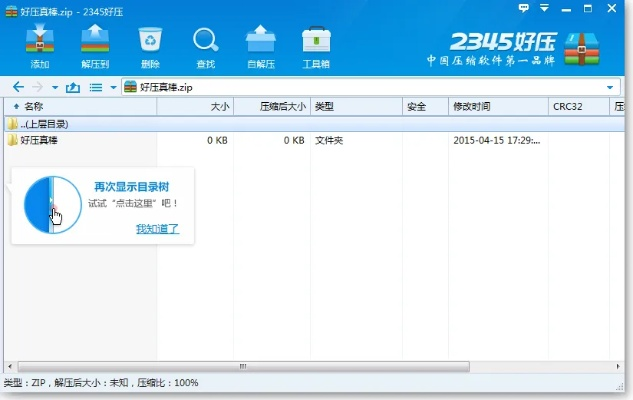Click the status bar 压缩比 text

coord(168,382)
